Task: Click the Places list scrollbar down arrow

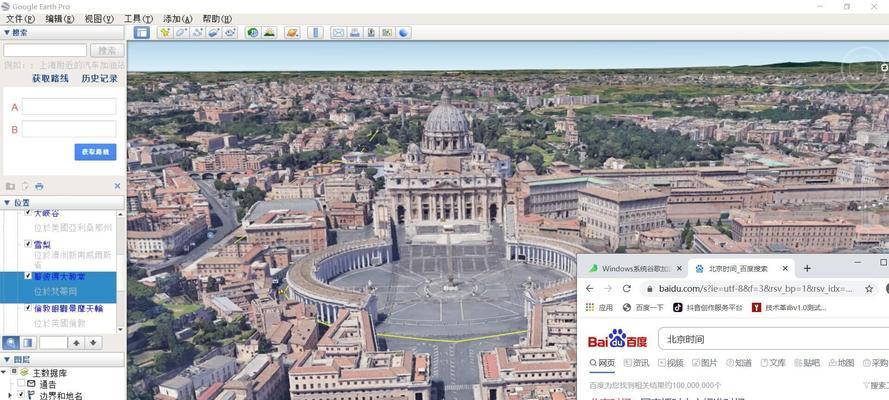Action: [x=121, y=329]
